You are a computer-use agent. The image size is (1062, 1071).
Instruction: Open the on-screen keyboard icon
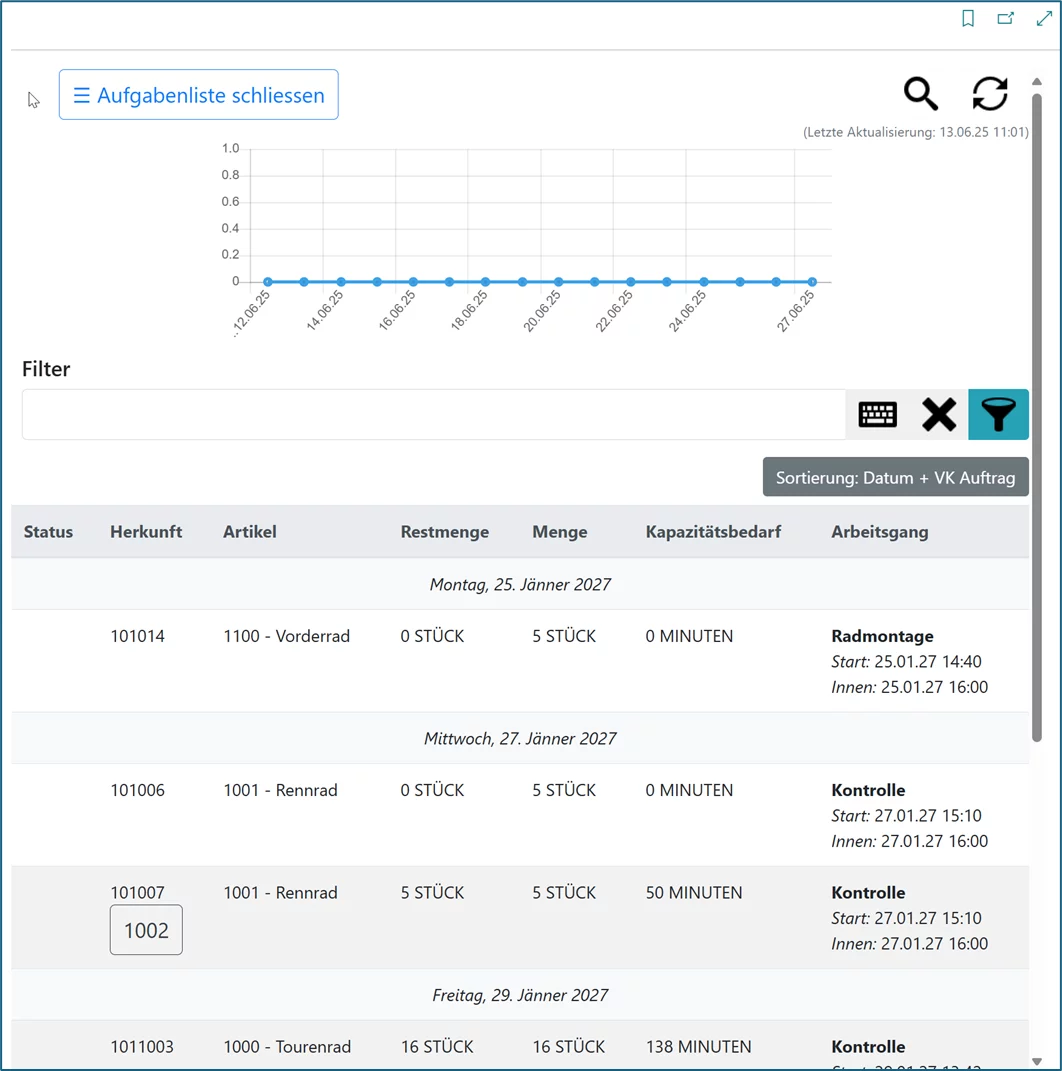pyautogui.click(x=877, y=414)
